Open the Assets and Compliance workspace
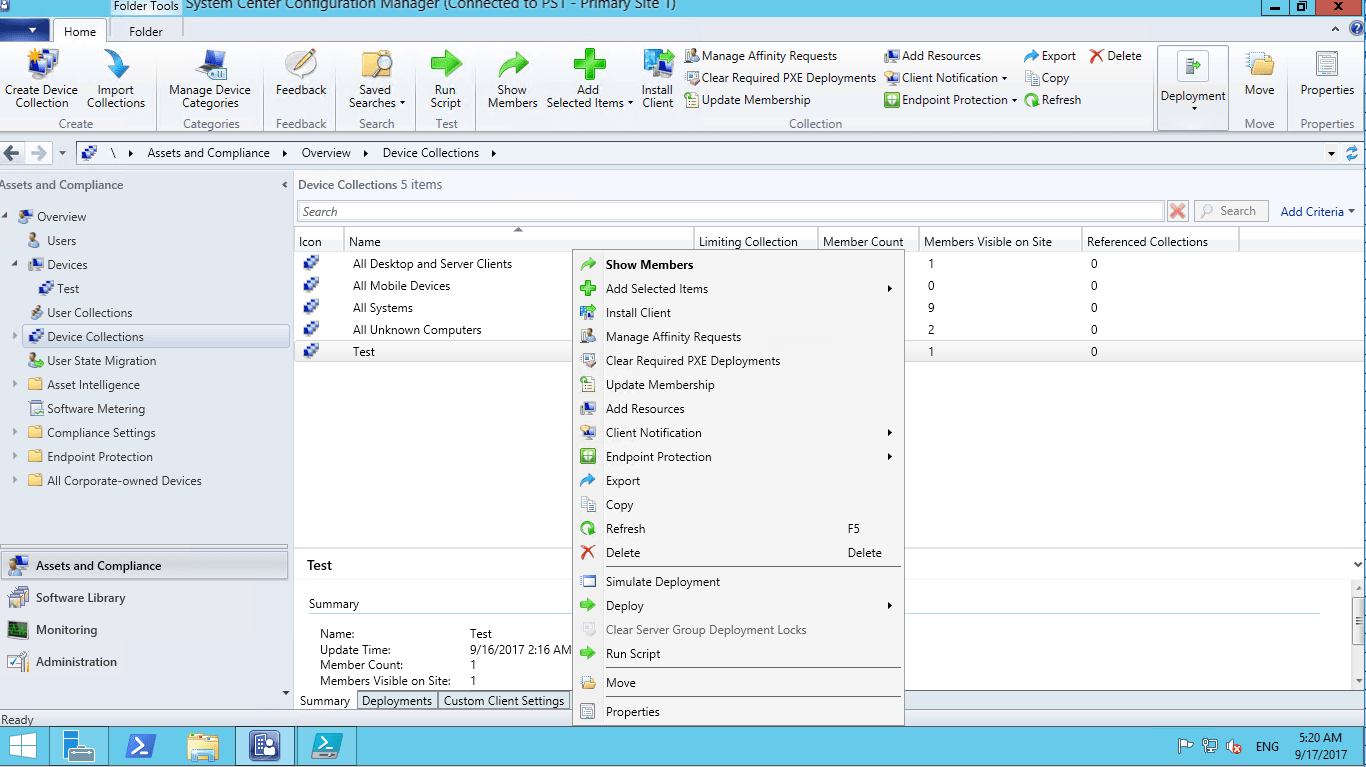This screenshot has width=1366, height=767. pos(144,566)
